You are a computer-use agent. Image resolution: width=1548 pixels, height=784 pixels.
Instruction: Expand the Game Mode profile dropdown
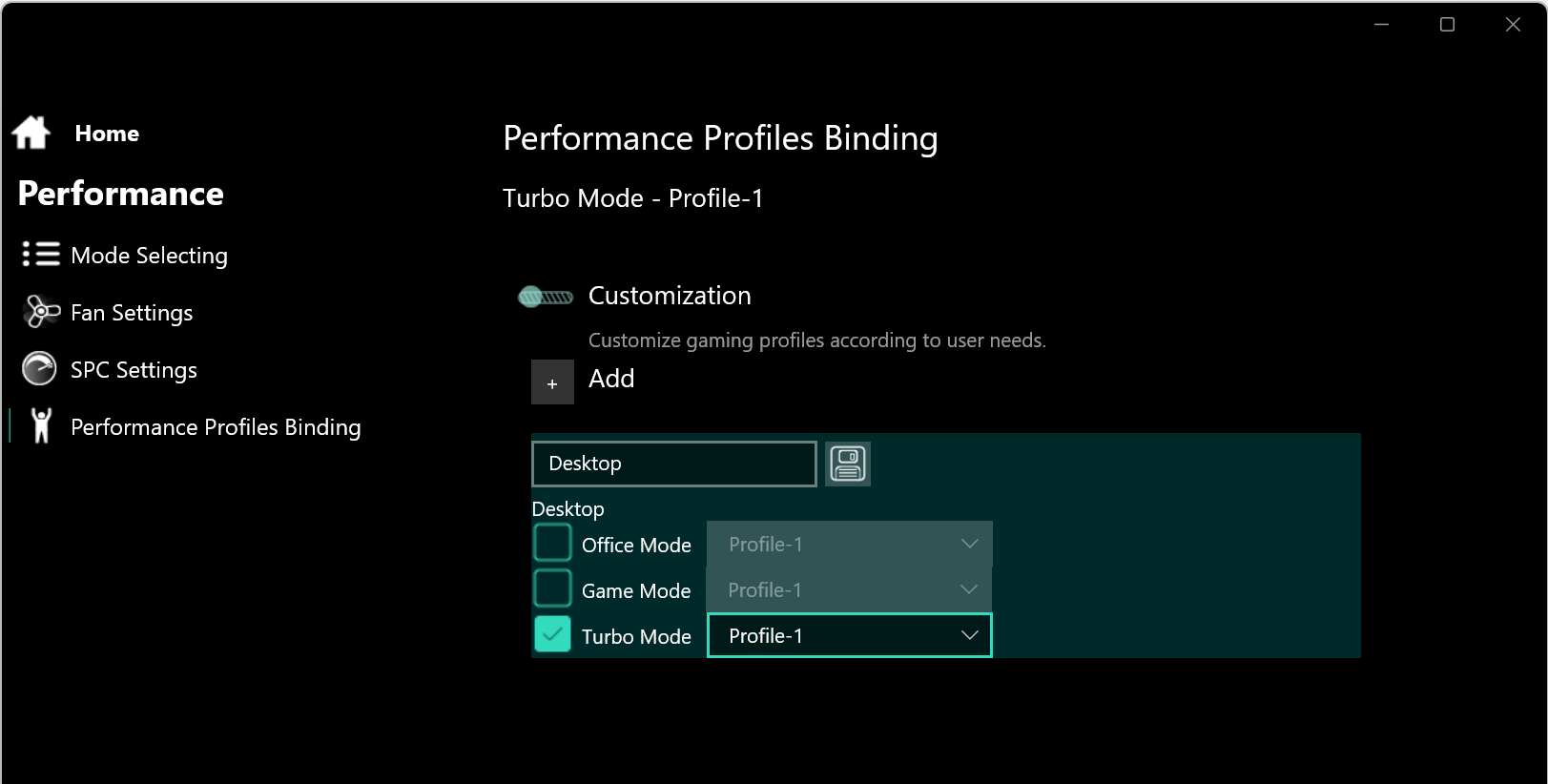(849, 589)
